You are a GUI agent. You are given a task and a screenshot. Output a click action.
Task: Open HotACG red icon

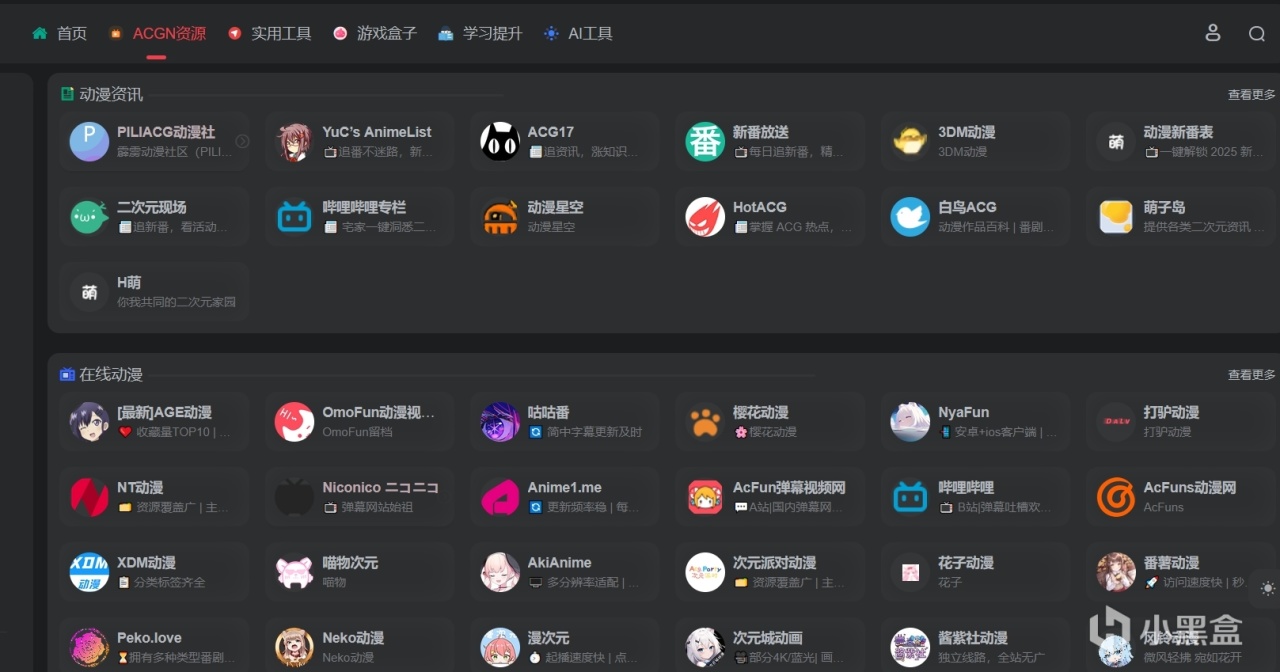pos(705,217)
